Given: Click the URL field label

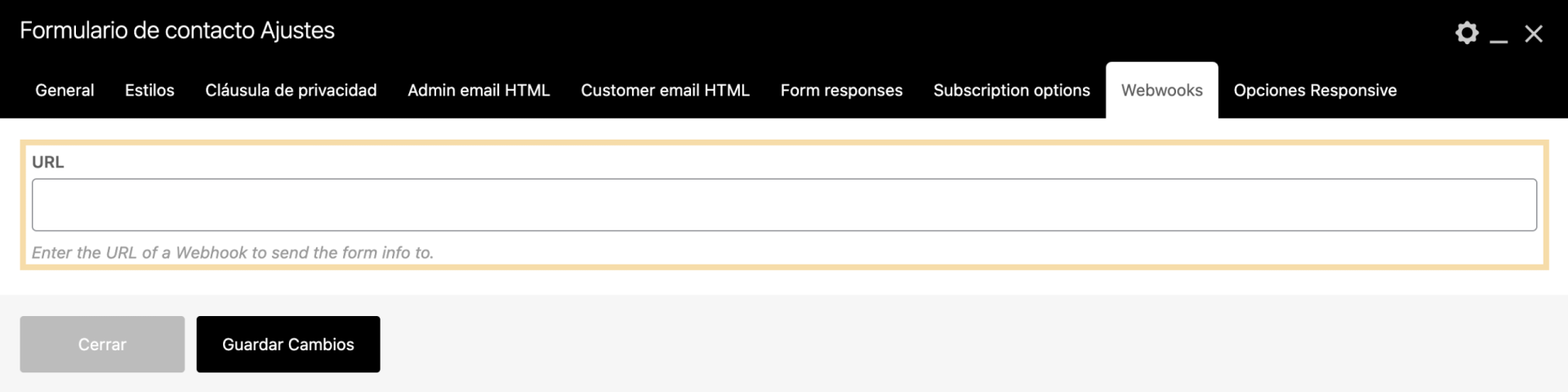Looking at the screenshot, I should coord(47,162).
